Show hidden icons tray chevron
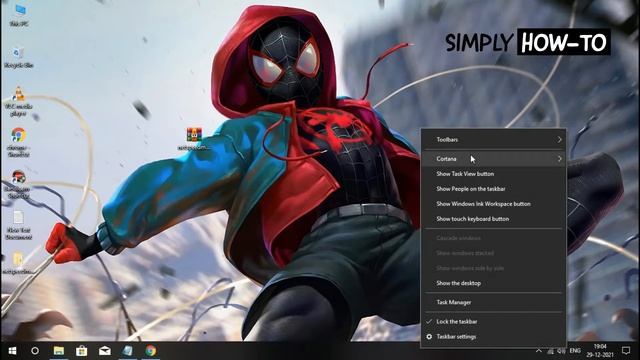Viewport: 640px width, 360px height. 539,351
